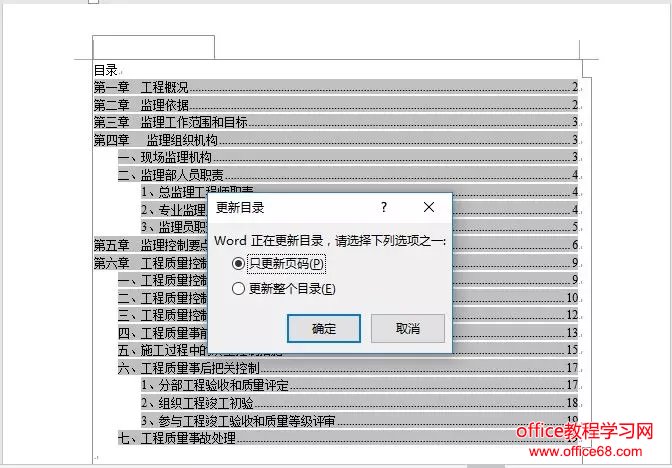This screenshot has width=672, height=468.
Task: Click the 二、监理部人员职责 sub-entry
Action: tap(348, 175)
